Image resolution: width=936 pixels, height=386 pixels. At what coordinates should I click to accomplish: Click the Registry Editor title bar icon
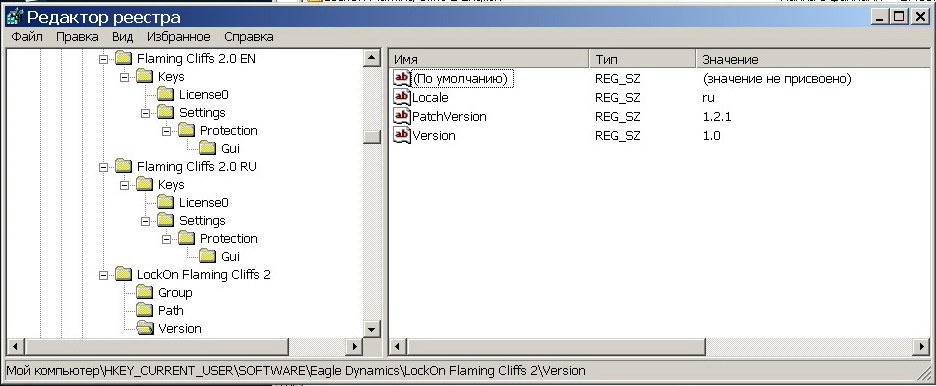click(14, 17)
